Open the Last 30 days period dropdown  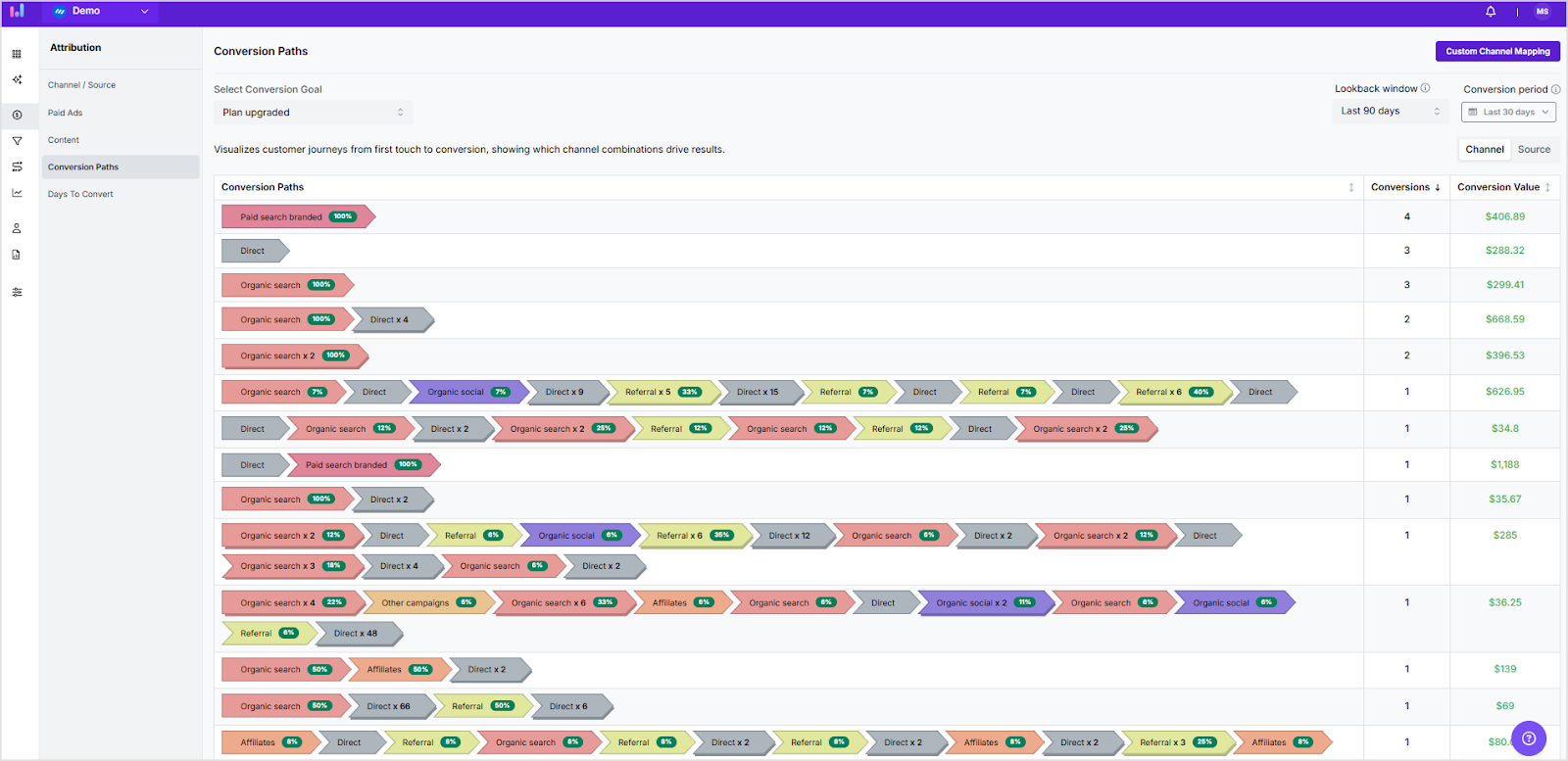point(1509,112)
